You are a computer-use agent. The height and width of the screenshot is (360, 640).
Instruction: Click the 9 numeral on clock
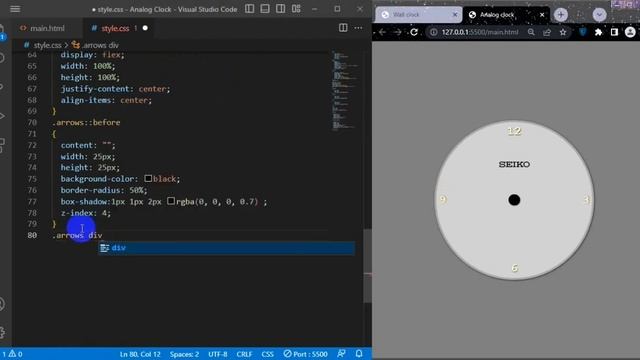[442, 199]
